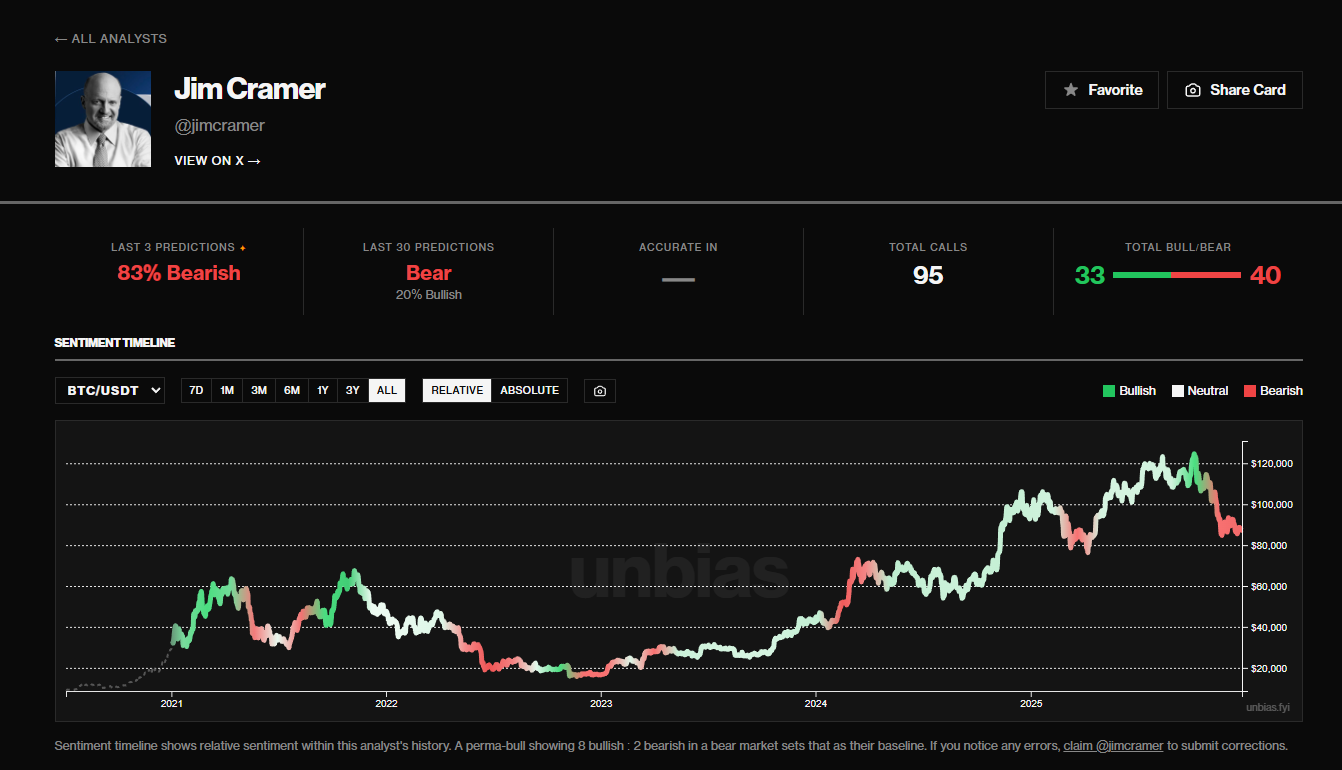The image size is (1342, 770).
Task: Click Jim Cramer's profile photo
Action: [102, 118]
